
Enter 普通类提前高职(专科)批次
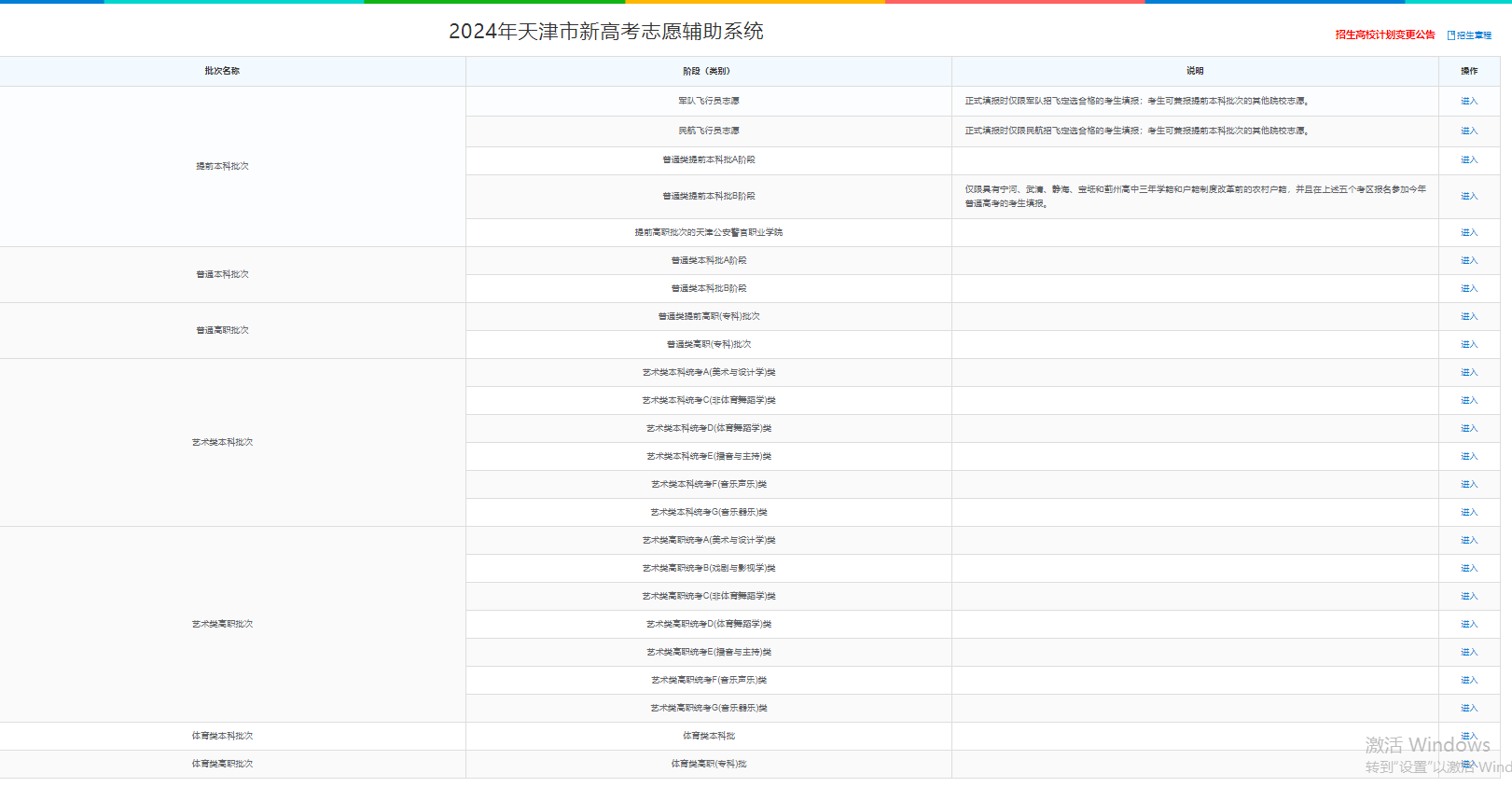pyautogui.click(x=1468, y=316)
